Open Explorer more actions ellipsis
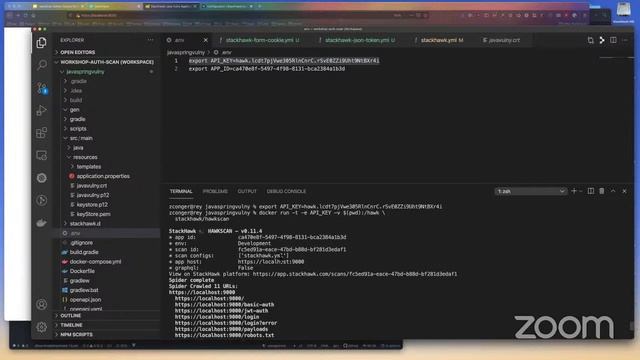 click(x=151, y=40)
